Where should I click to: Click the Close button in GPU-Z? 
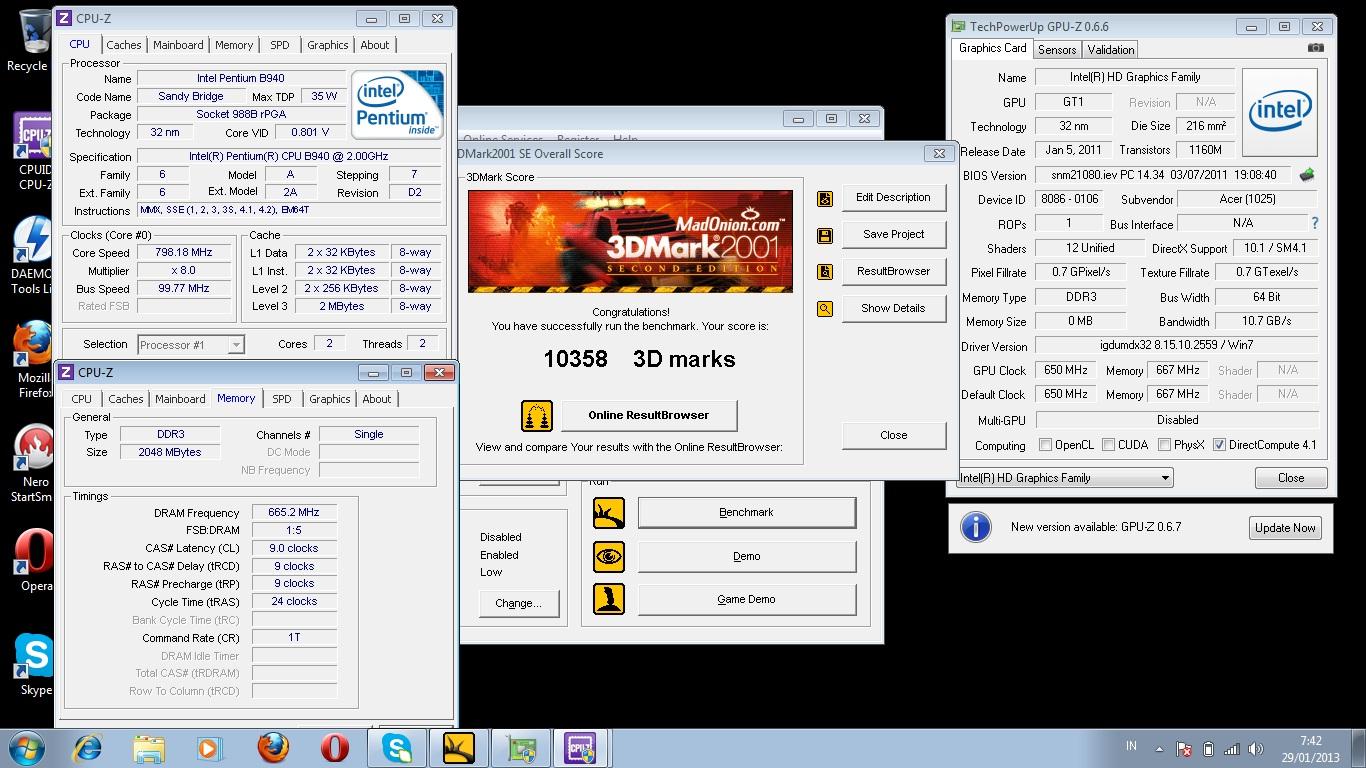click(x=1291, y=478)
